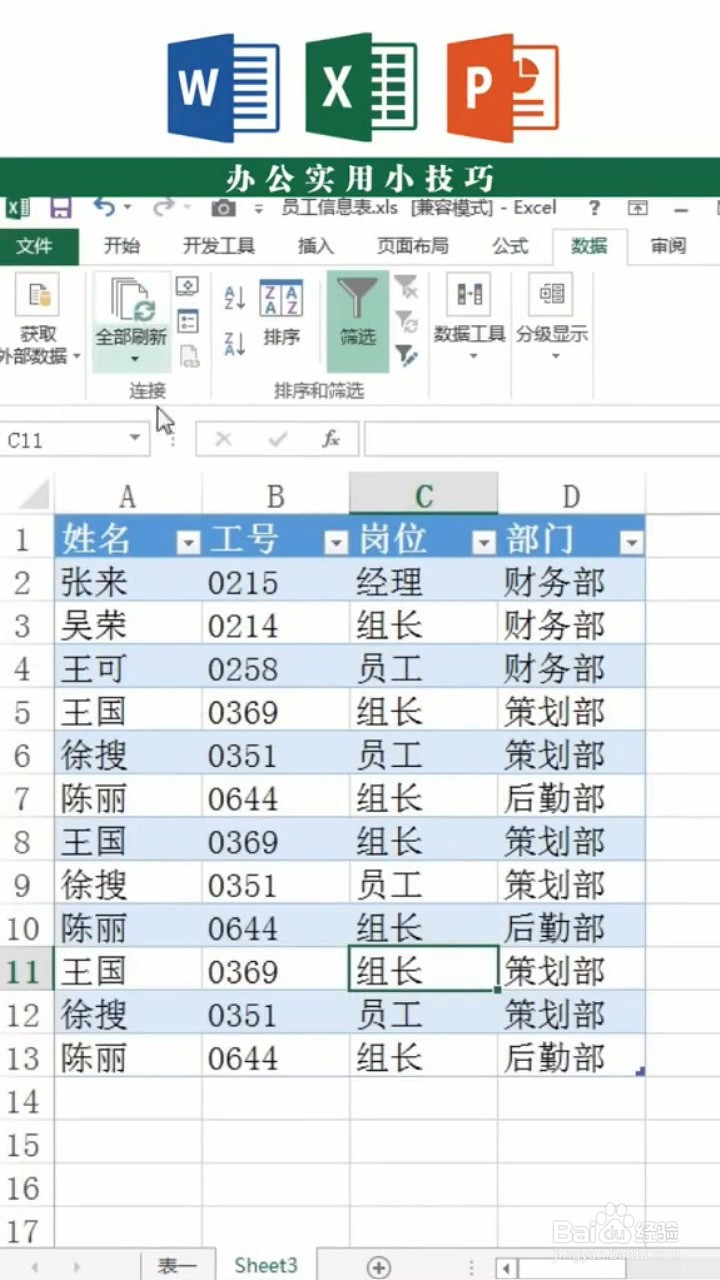720x1280 pixels.
Task: Open the Data Tools group
Action: [469, 318]
